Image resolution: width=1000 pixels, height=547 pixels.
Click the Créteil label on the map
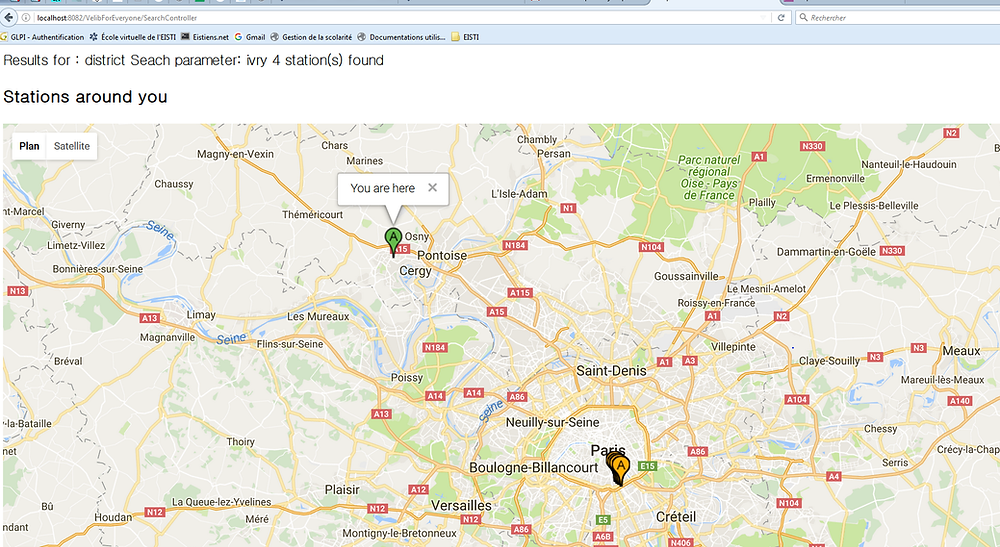click(x=676, y=516)
